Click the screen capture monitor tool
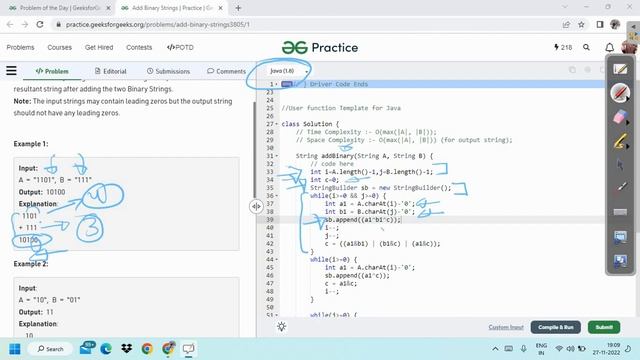 pos(620,236)
